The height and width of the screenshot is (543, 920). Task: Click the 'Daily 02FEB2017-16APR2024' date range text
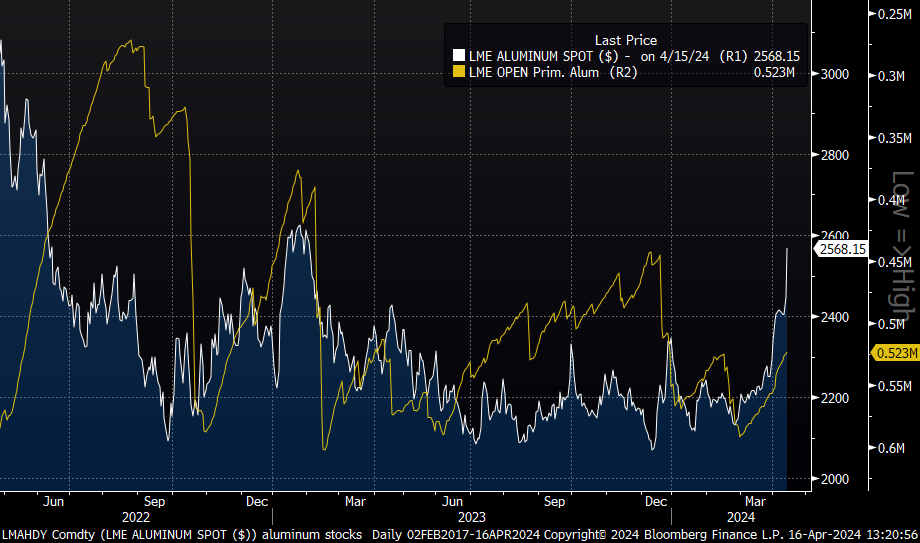tap(456, 535)
